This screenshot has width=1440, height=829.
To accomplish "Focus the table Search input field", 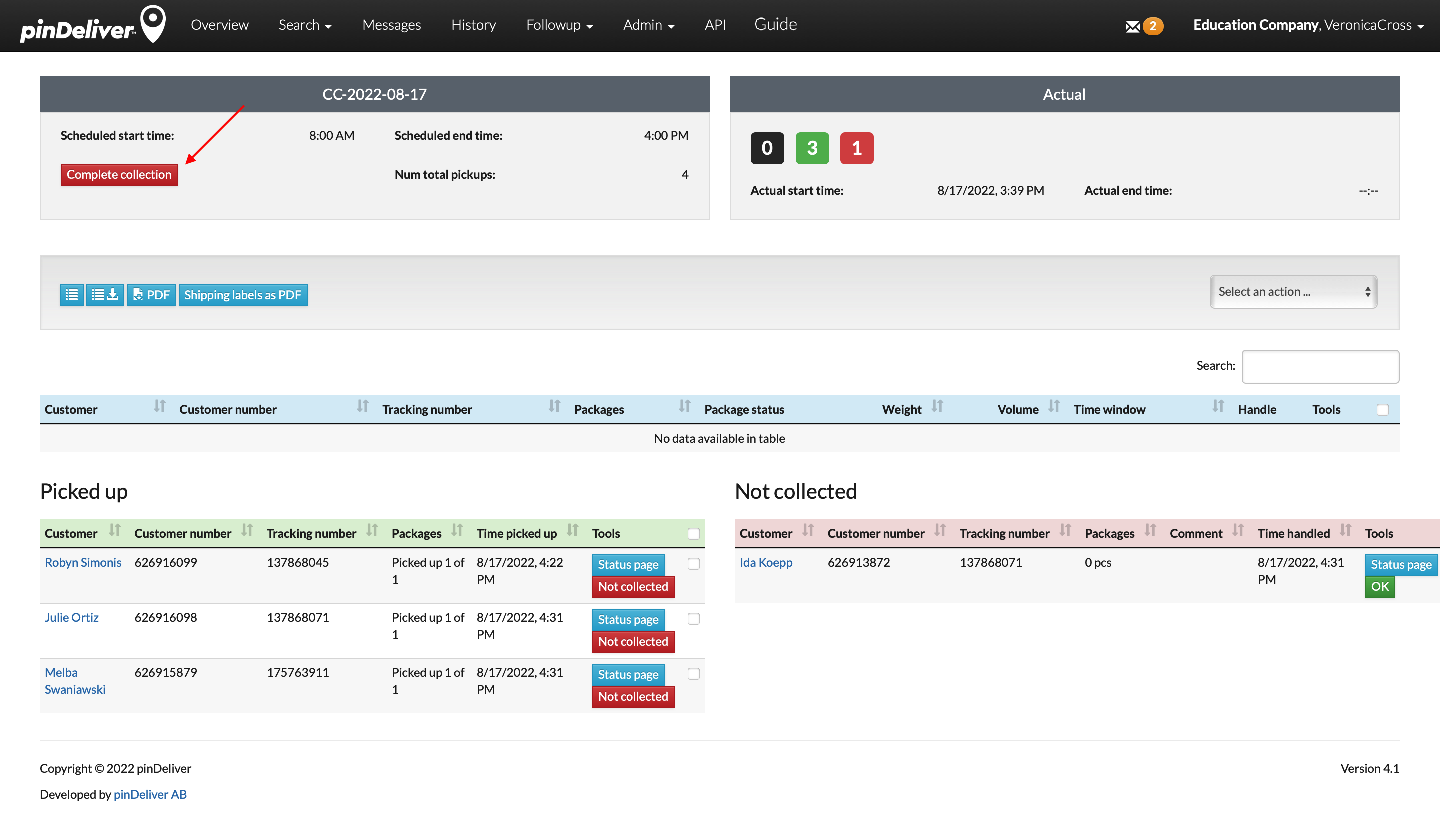I will click(x=1320, y=366).
